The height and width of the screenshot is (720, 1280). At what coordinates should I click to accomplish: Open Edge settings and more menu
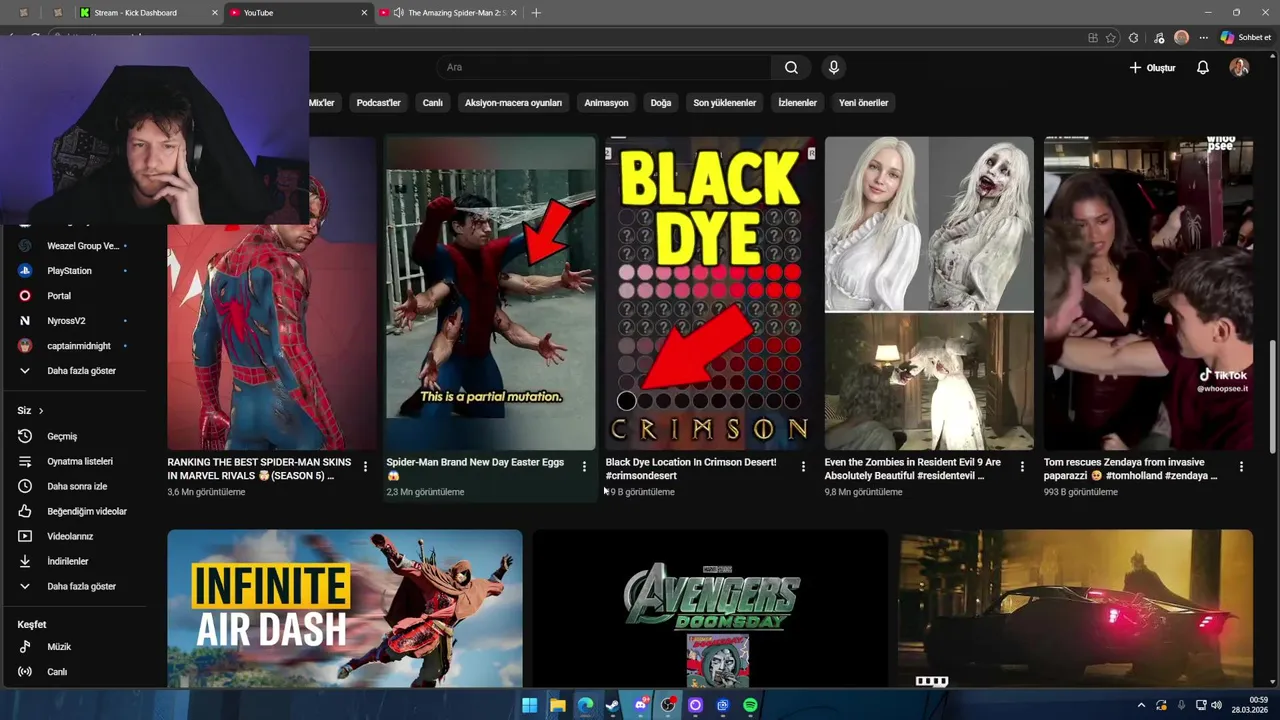(x=1204, y=38)
